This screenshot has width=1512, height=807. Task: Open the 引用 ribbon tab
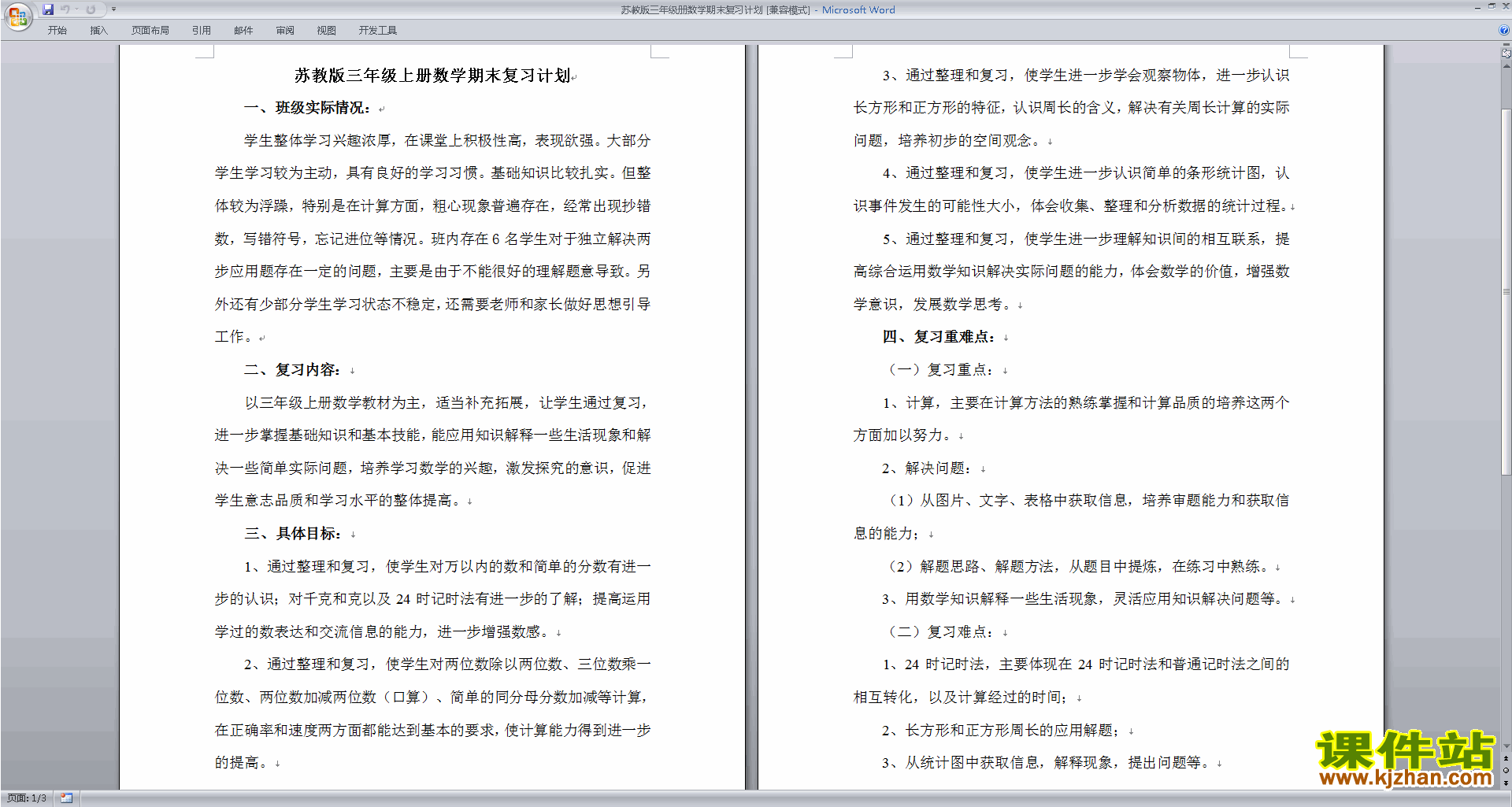202,31
